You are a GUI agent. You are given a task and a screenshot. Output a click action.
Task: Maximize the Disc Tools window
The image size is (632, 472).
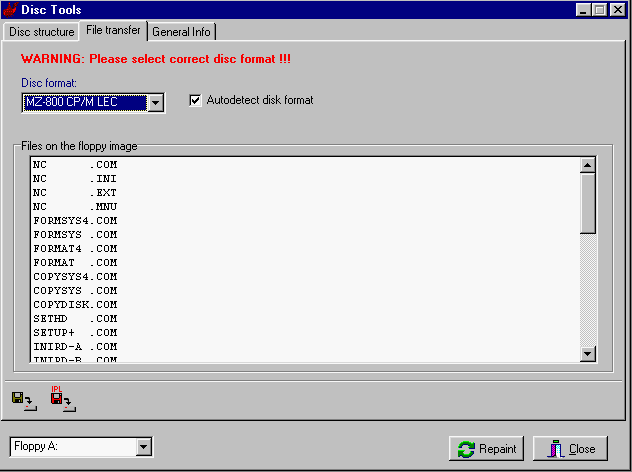[600, 10]
